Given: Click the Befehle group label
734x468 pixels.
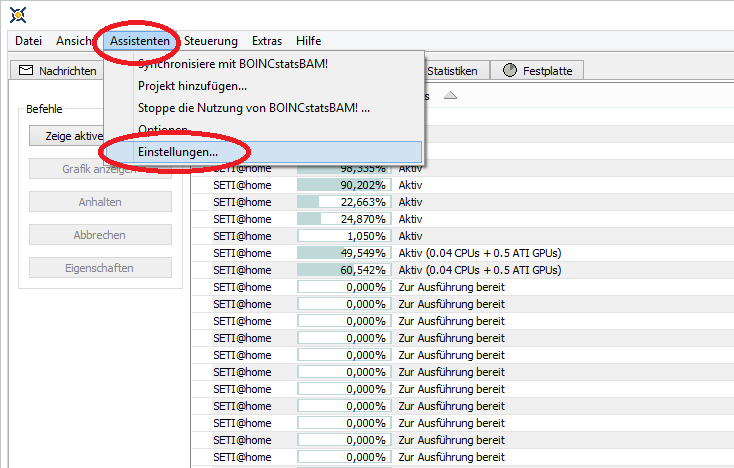Looking at the screenshot, I should (x=44, y=109).
